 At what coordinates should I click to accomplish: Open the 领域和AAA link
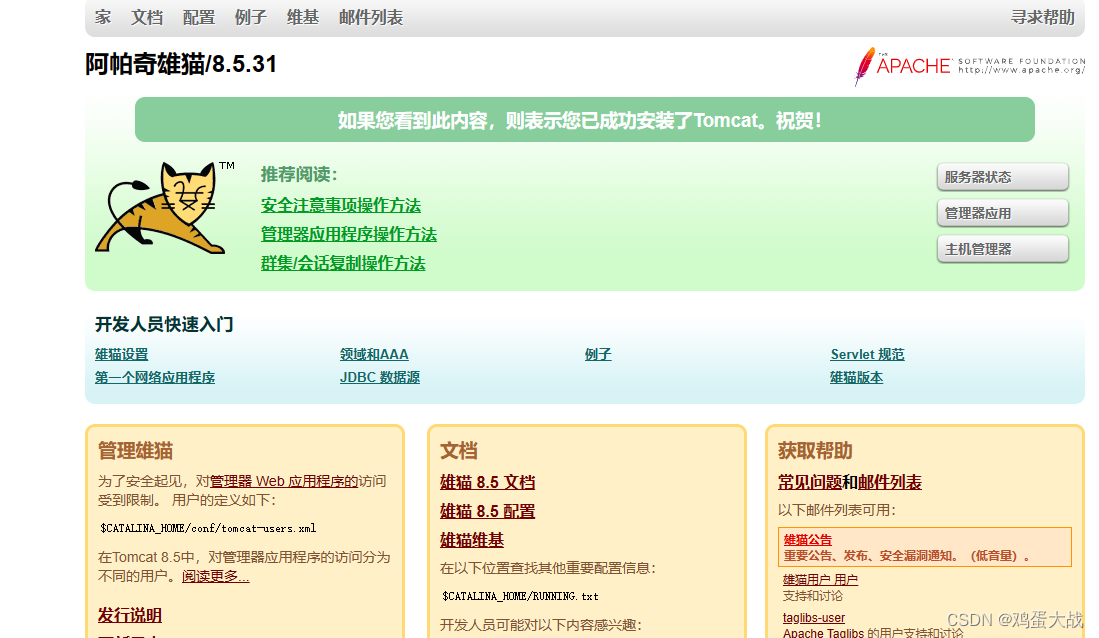pyautogui.click(x=374, y=355)
